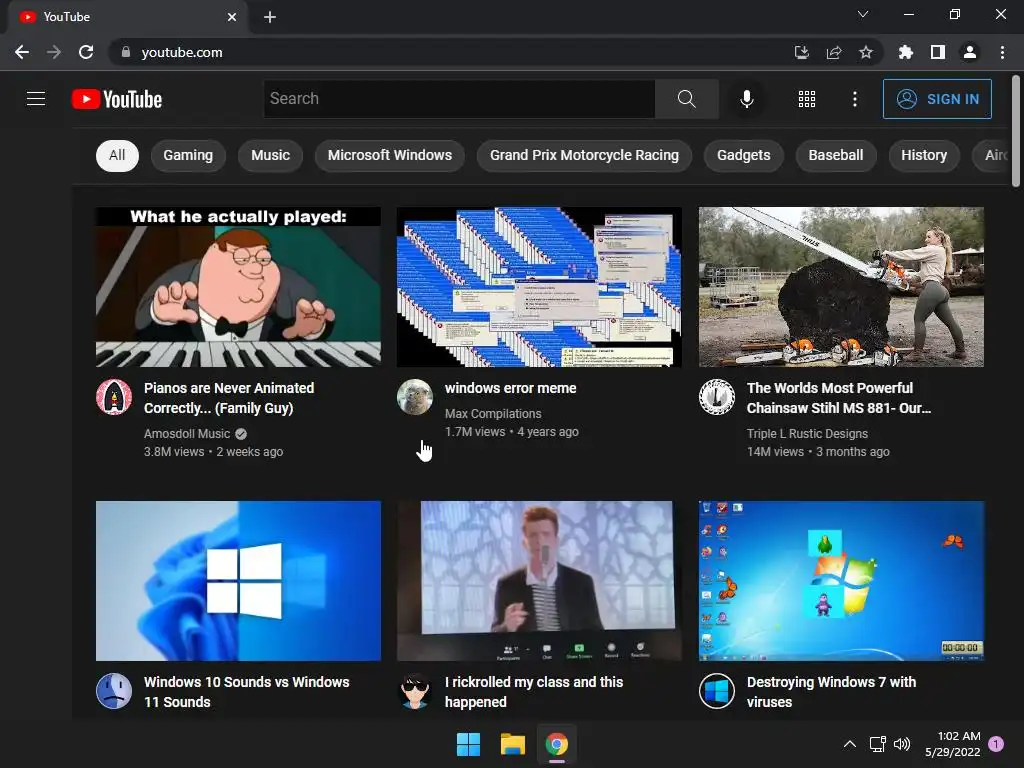The width and height of the screenshot is (1024, 768).
Task: Open Pianos are Never Animated Correctly title
Action: tap(229, 398)
